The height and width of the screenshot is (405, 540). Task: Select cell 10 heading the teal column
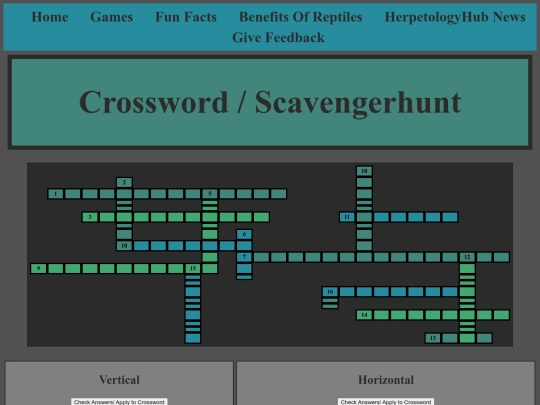(x=364, y=171)
